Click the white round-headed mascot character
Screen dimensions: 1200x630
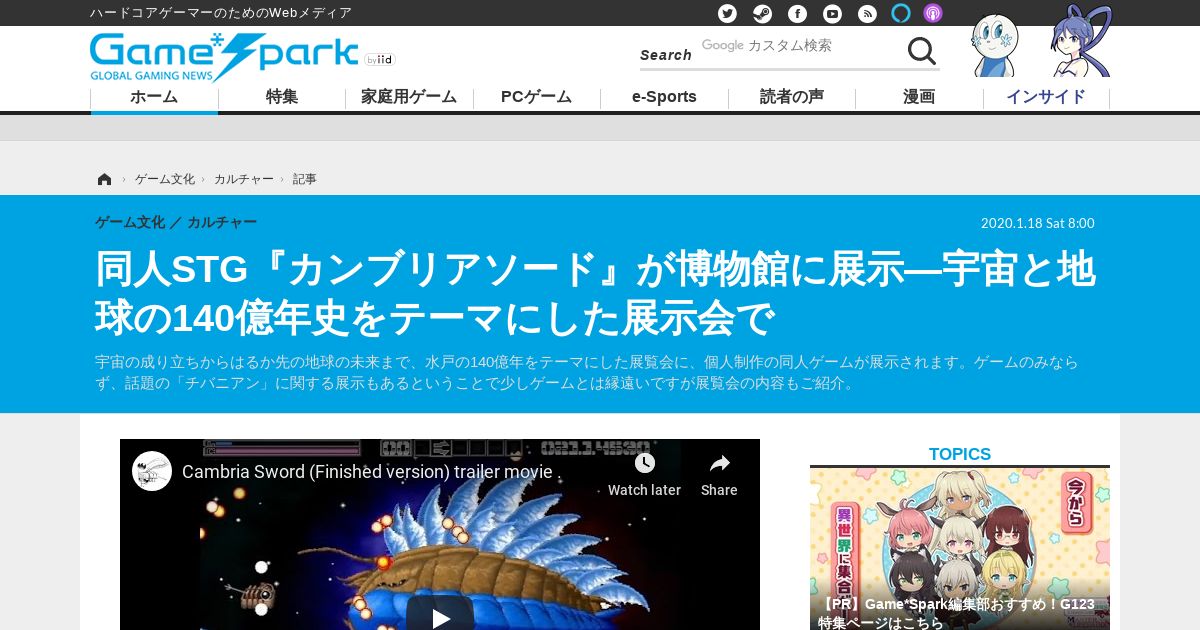(995, 46)
